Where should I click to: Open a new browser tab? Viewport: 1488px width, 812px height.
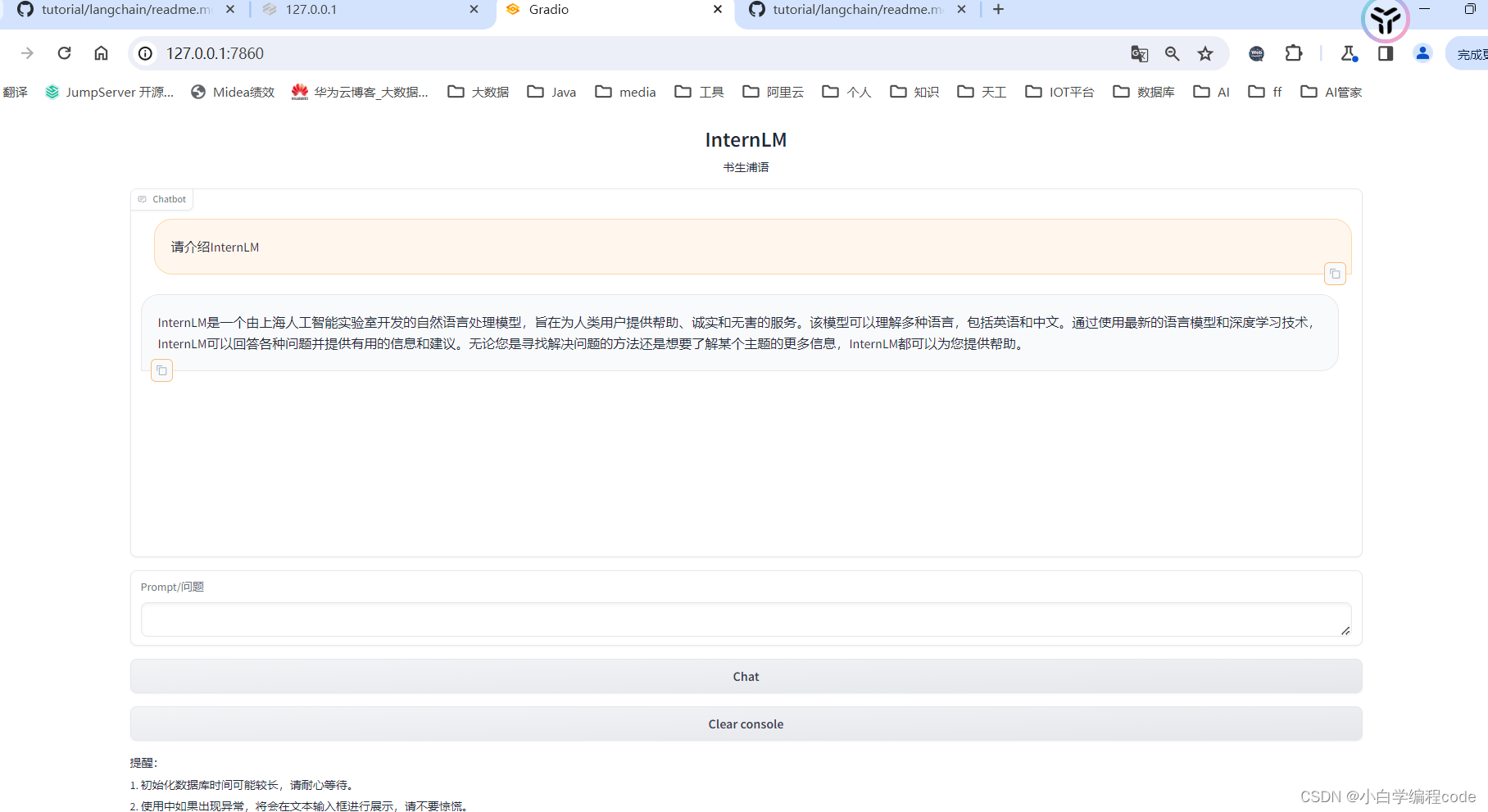(x=998, y=10)
